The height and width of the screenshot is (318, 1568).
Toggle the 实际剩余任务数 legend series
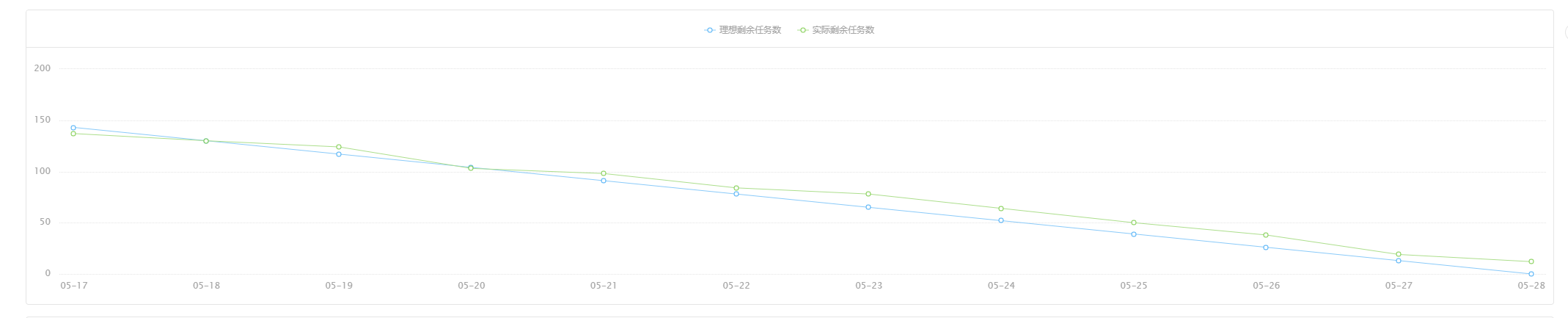[x=836, y=30]
